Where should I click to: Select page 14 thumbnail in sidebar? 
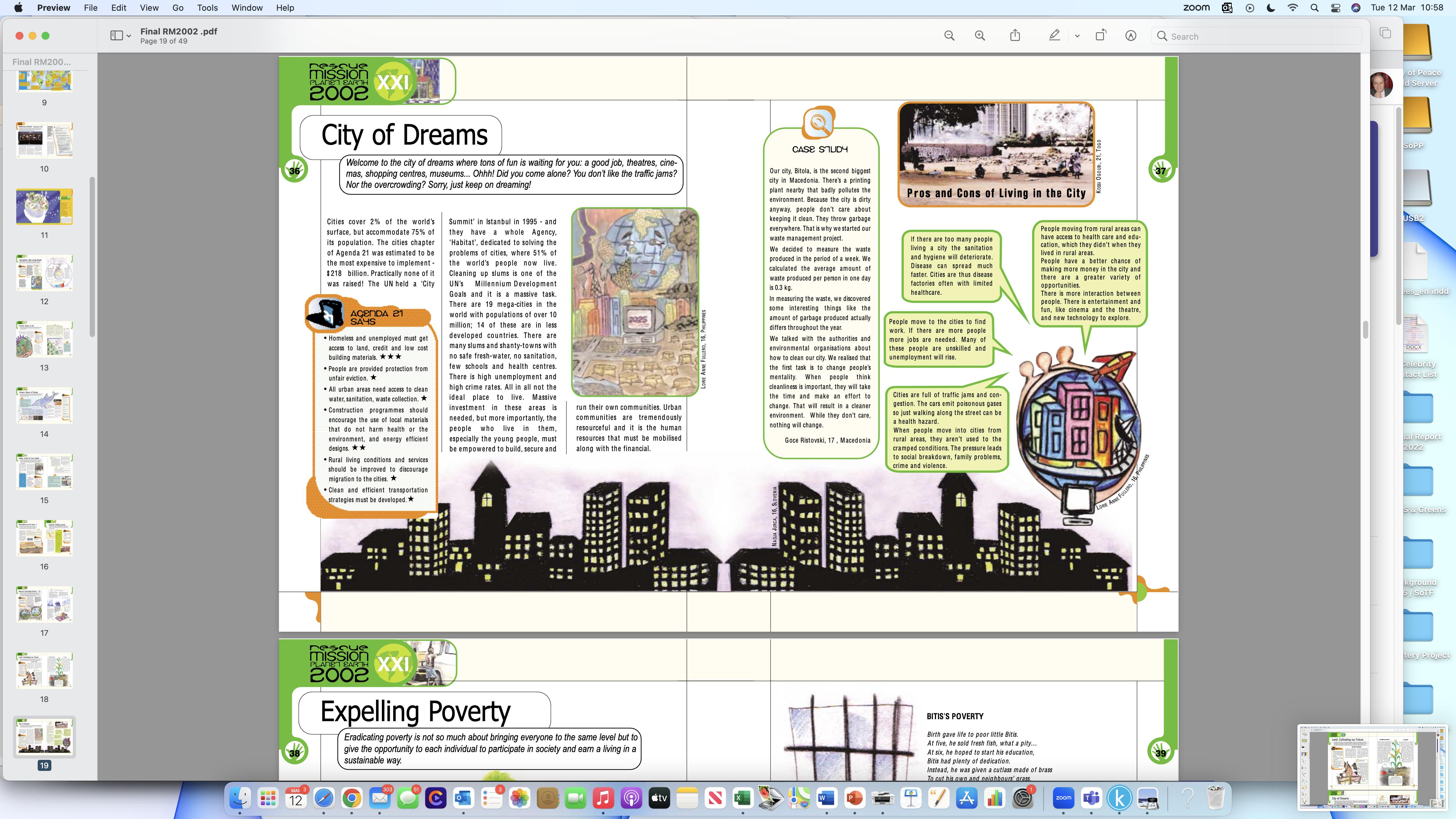coord(44,406)
